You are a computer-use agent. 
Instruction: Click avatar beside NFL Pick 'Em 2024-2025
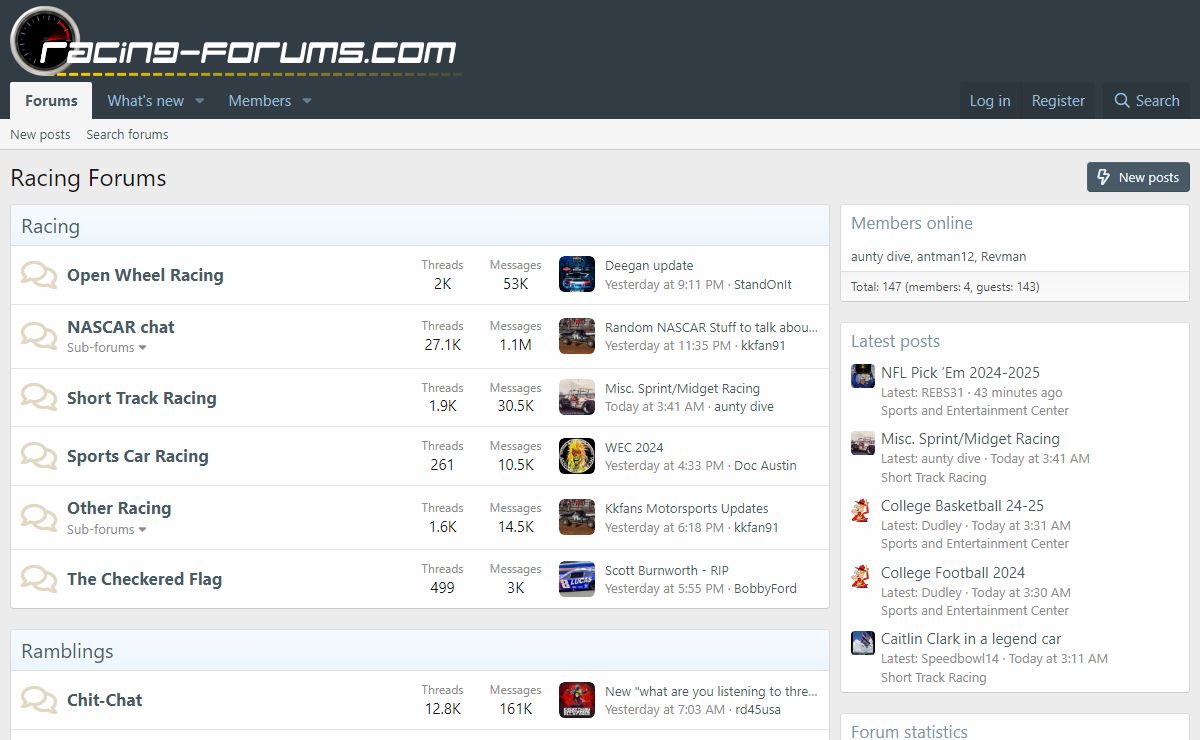[862, 376]
